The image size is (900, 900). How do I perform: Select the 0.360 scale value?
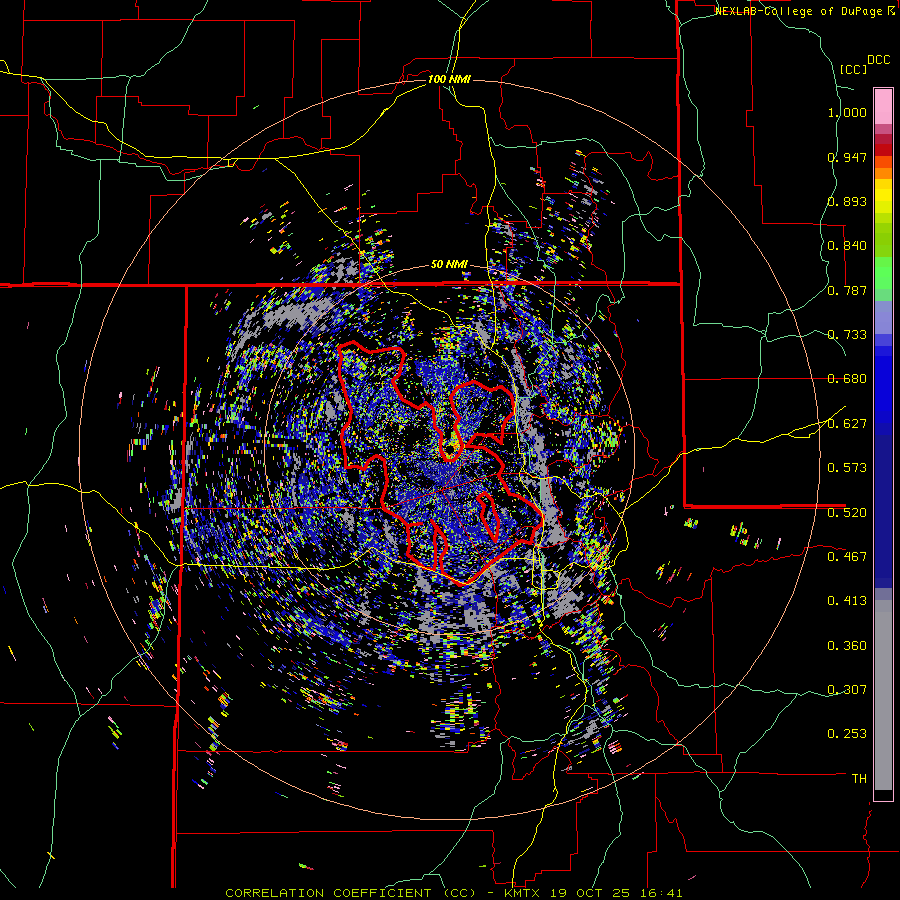click(847, 646)
